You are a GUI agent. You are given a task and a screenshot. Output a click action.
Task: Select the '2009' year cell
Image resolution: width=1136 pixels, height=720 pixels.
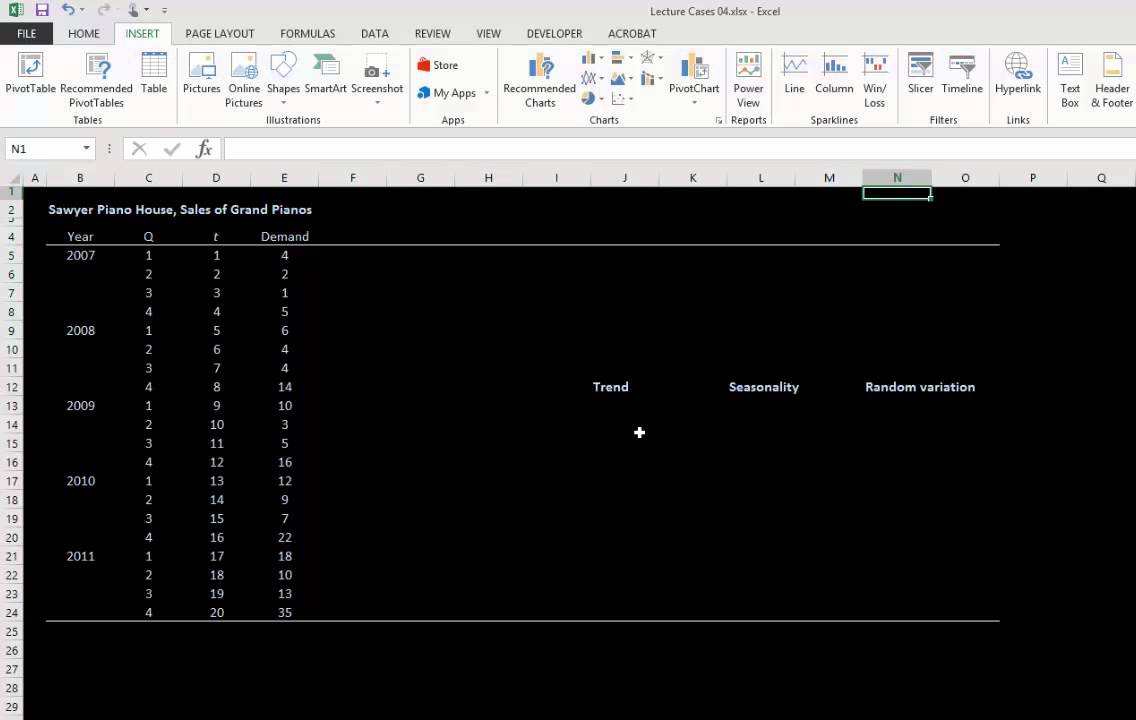(x=80, y=406)
